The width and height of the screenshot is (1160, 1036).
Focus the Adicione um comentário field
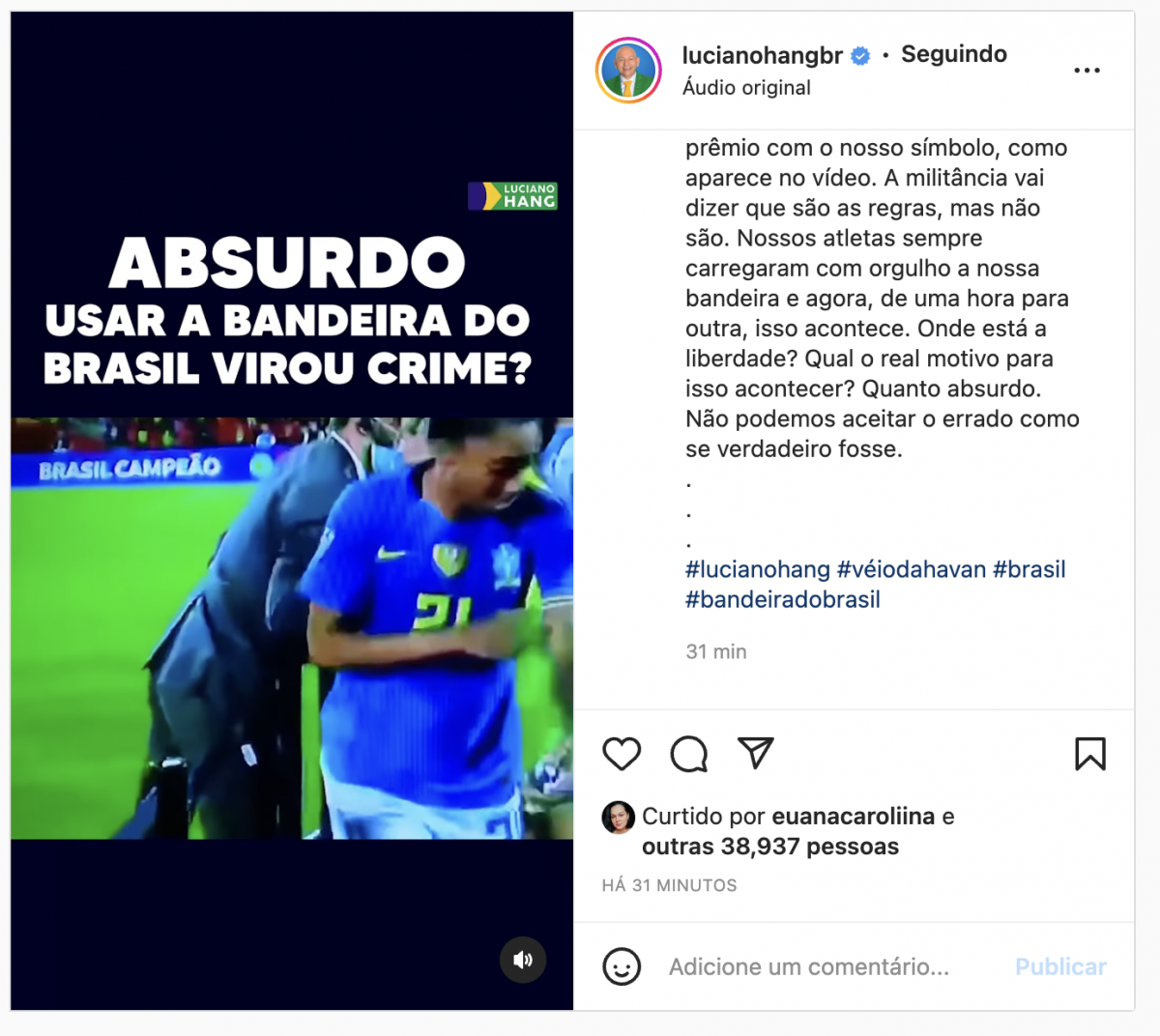pyautogui.click(x=809, y=966)
